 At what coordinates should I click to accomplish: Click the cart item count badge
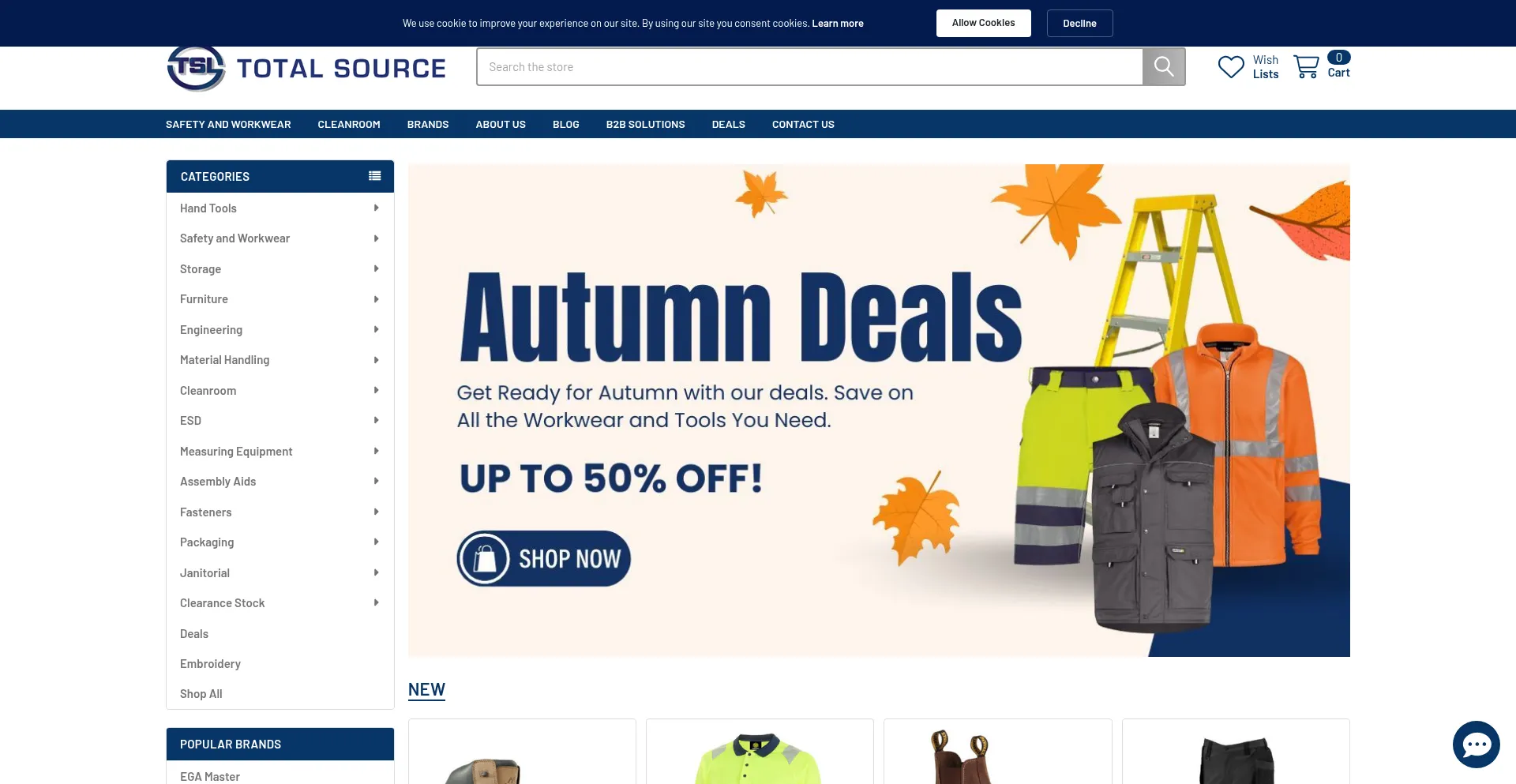1338,58
